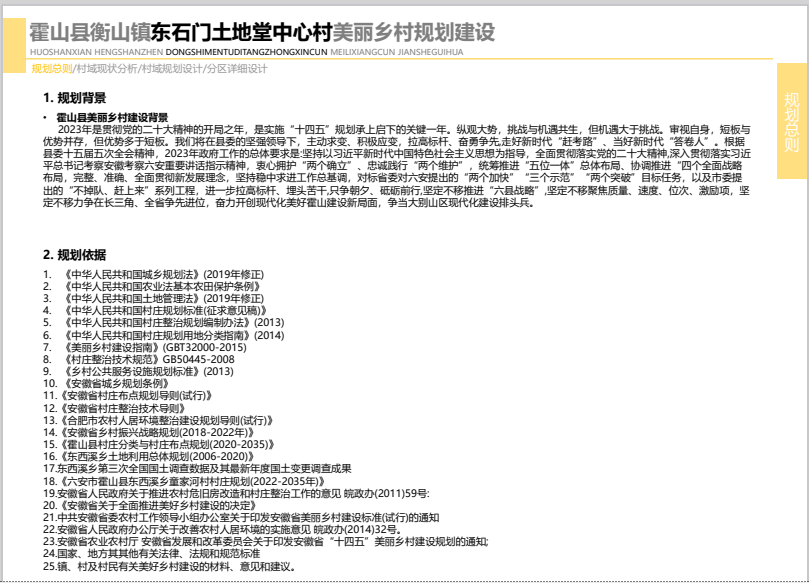Switch to the 村域现状分析 section
Screen dimensions: 809x584
pyautogui.click(x=108, y=69)
